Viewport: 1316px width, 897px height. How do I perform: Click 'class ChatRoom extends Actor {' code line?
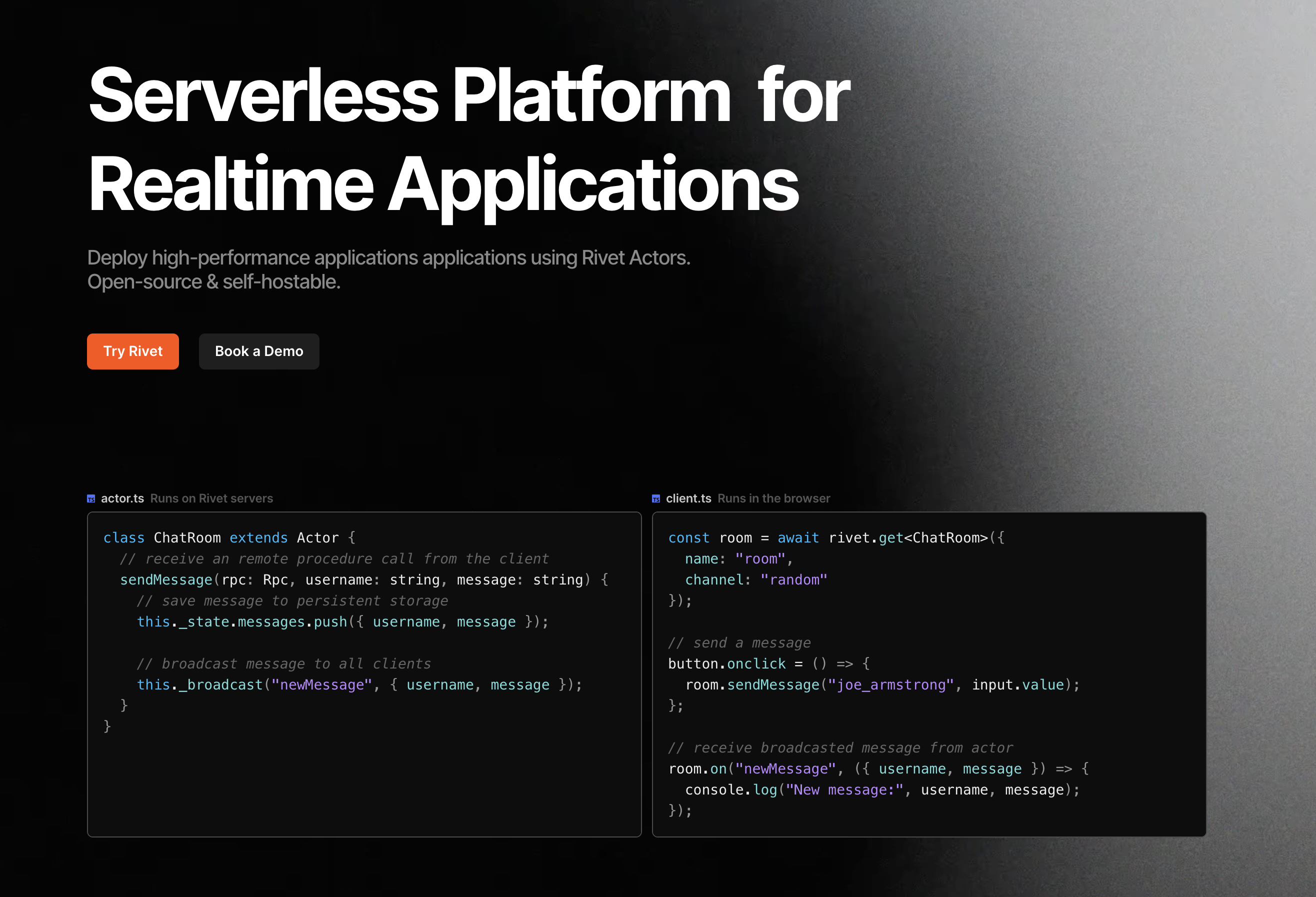click(x=229, y=537)
